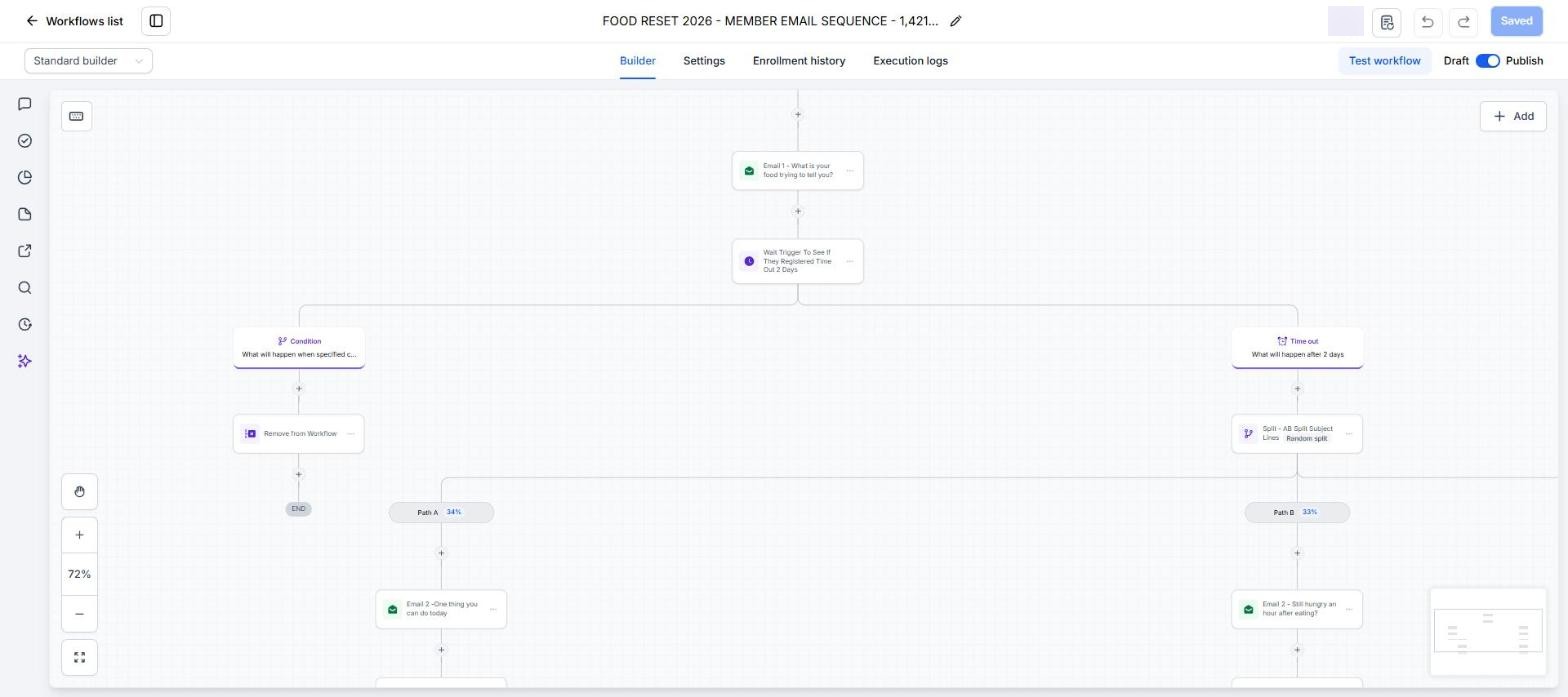The width and height of the screenshot is (1568, 697).
Task: Select the Wait Trigger node
Action: (x=797, y=261)
